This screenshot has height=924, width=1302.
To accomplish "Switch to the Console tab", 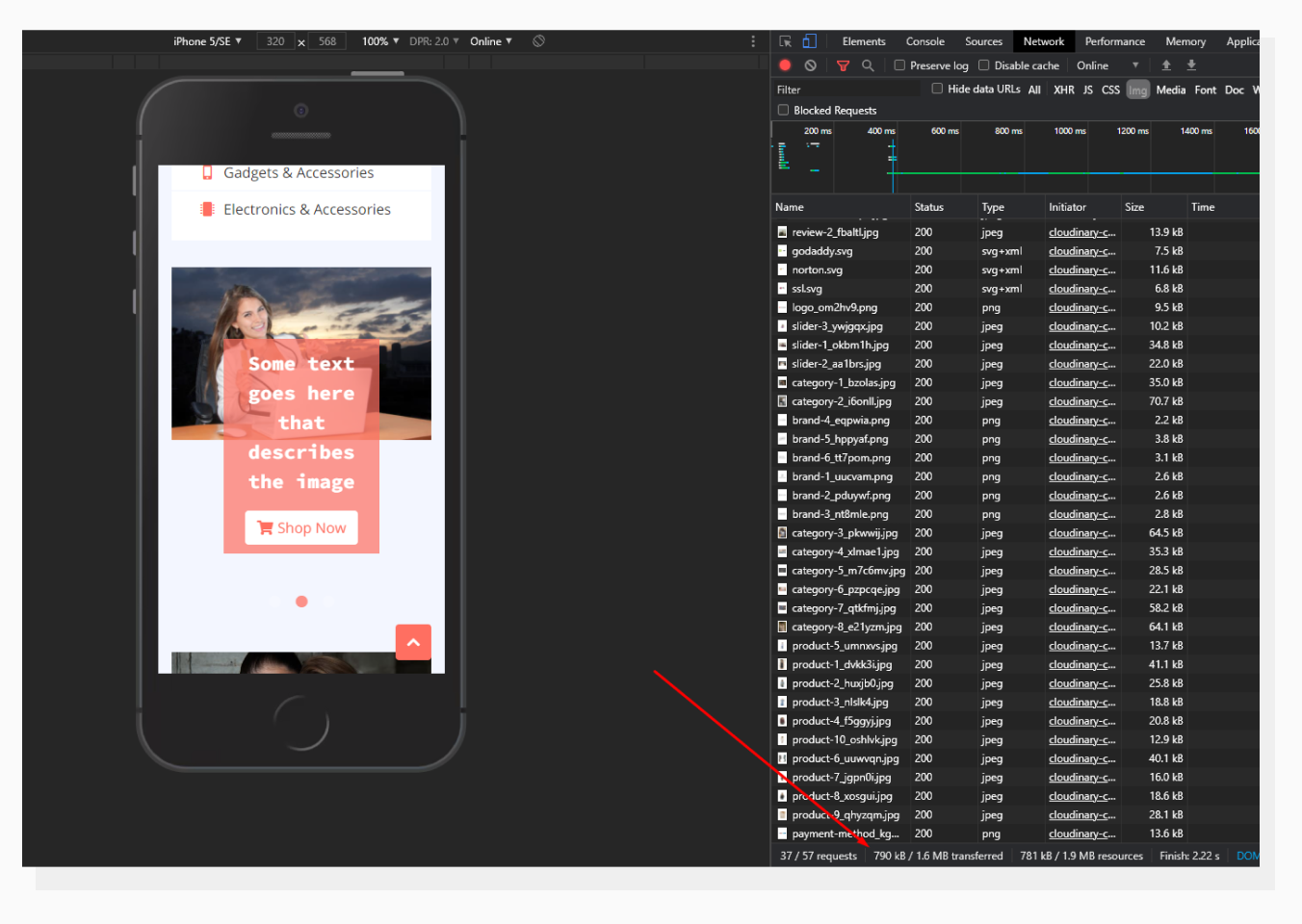I will point(924,41).
